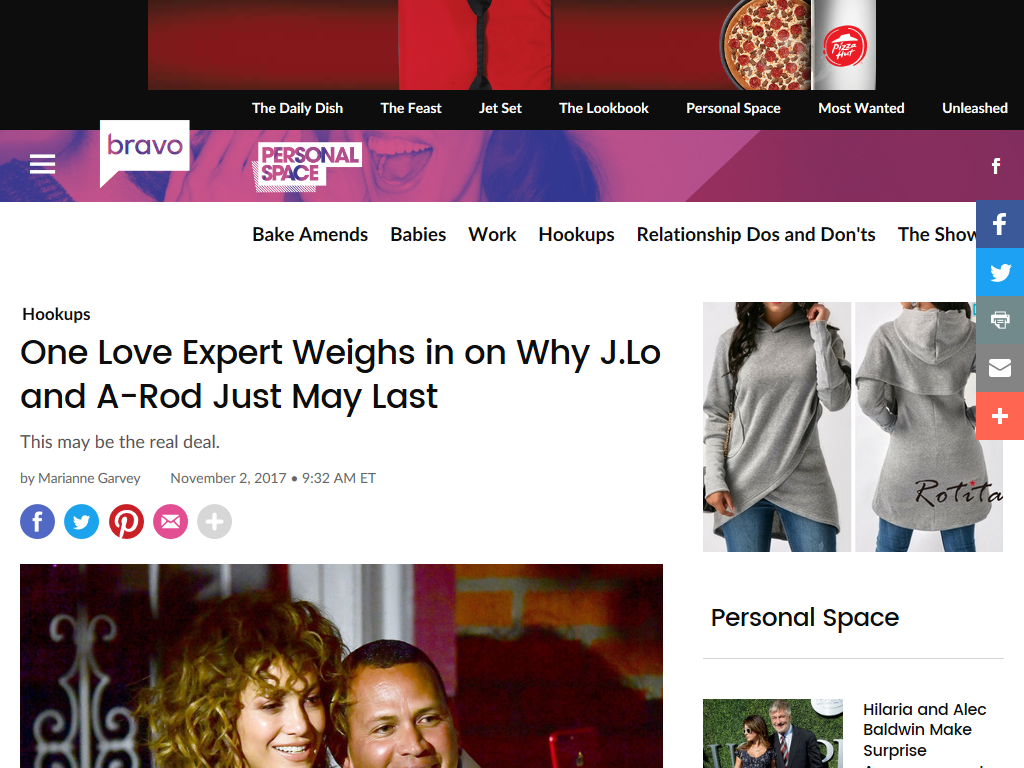Open the hamburger menu icon

coord(42,164)
